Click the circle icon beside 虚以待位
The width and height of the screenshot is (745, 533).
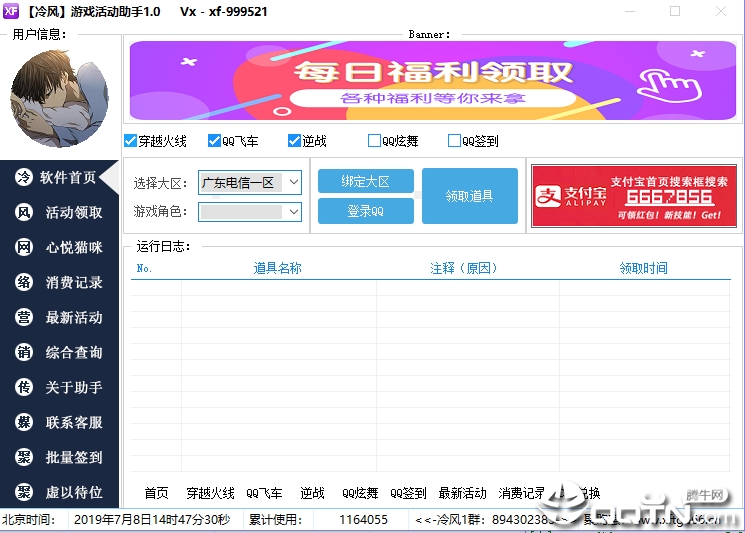coord(24,492)
